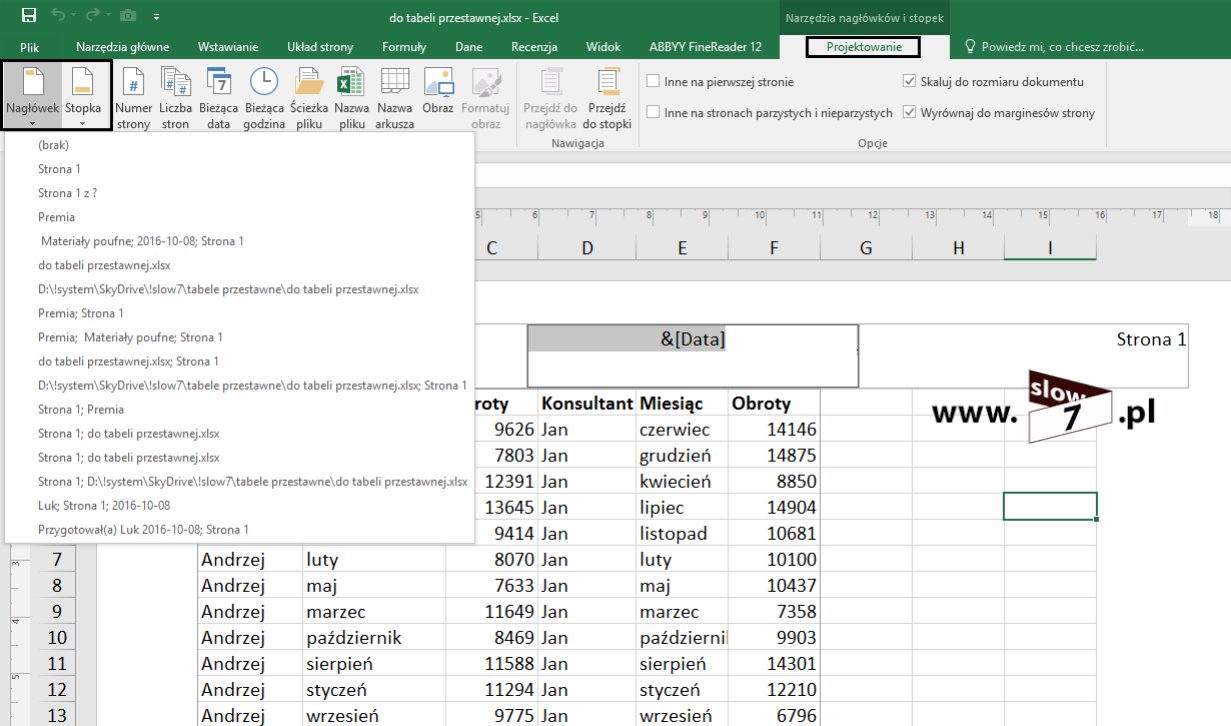
Task: Select the Projektowanie tab
Action: coord(864,47)
